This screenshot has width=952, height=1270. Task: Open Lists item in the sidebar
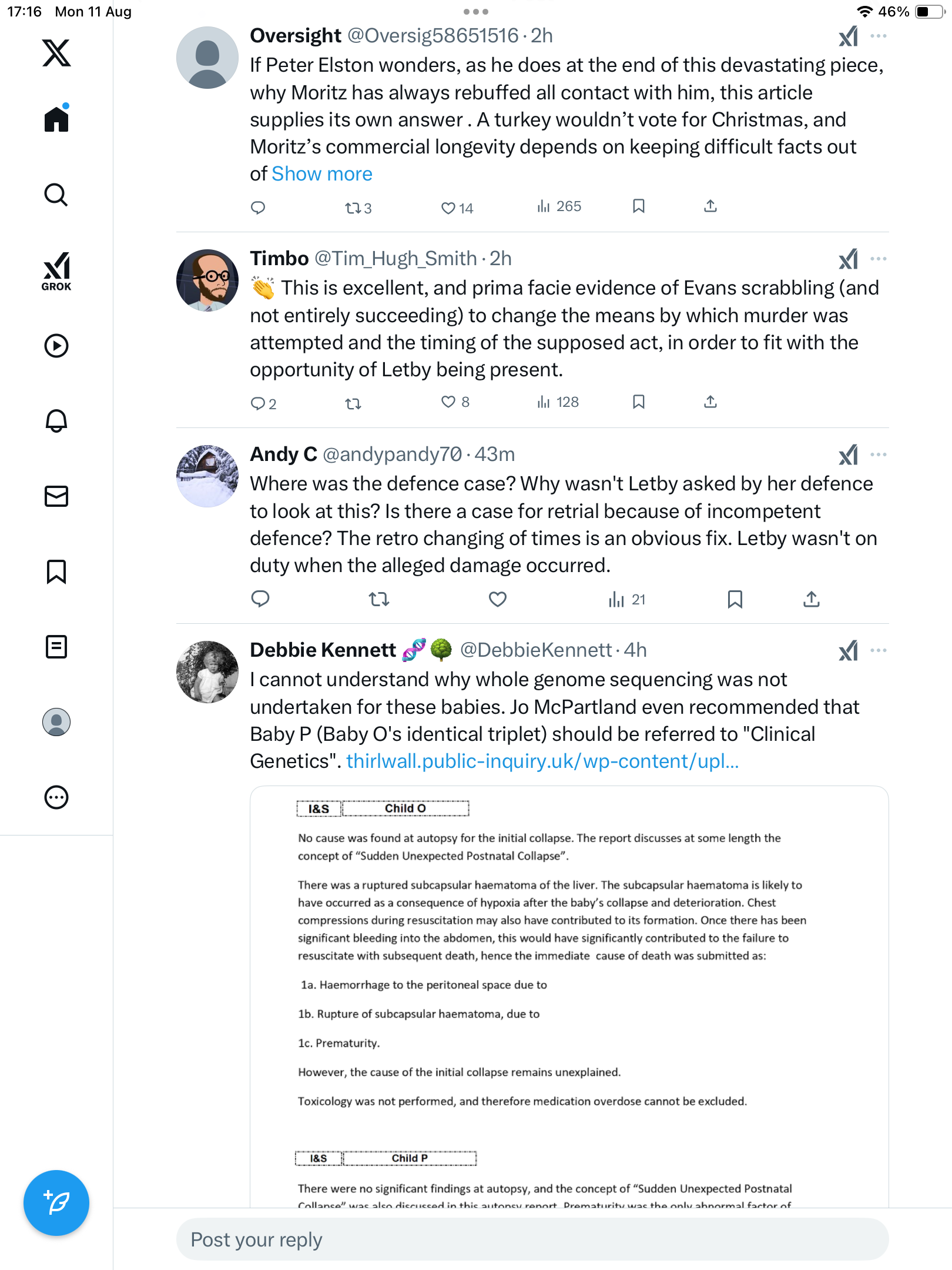pyautogui.click(x=56, y=647)
